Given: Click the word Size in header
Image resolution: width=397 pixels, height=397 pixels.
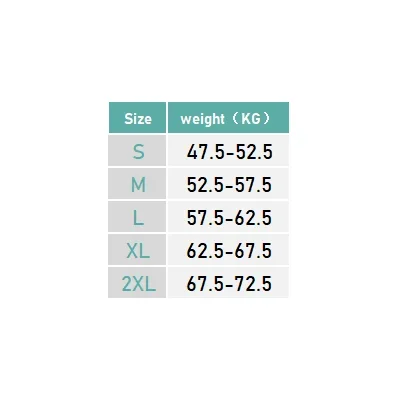Looking at the screenshot, I should [x=138, y=119].
